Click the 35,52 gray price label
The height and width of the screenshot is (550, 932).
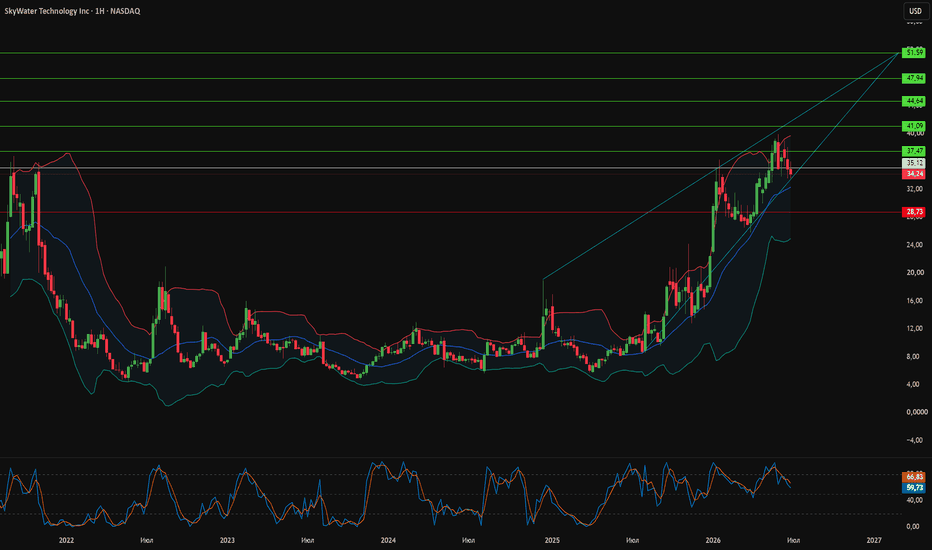(914, 163)
